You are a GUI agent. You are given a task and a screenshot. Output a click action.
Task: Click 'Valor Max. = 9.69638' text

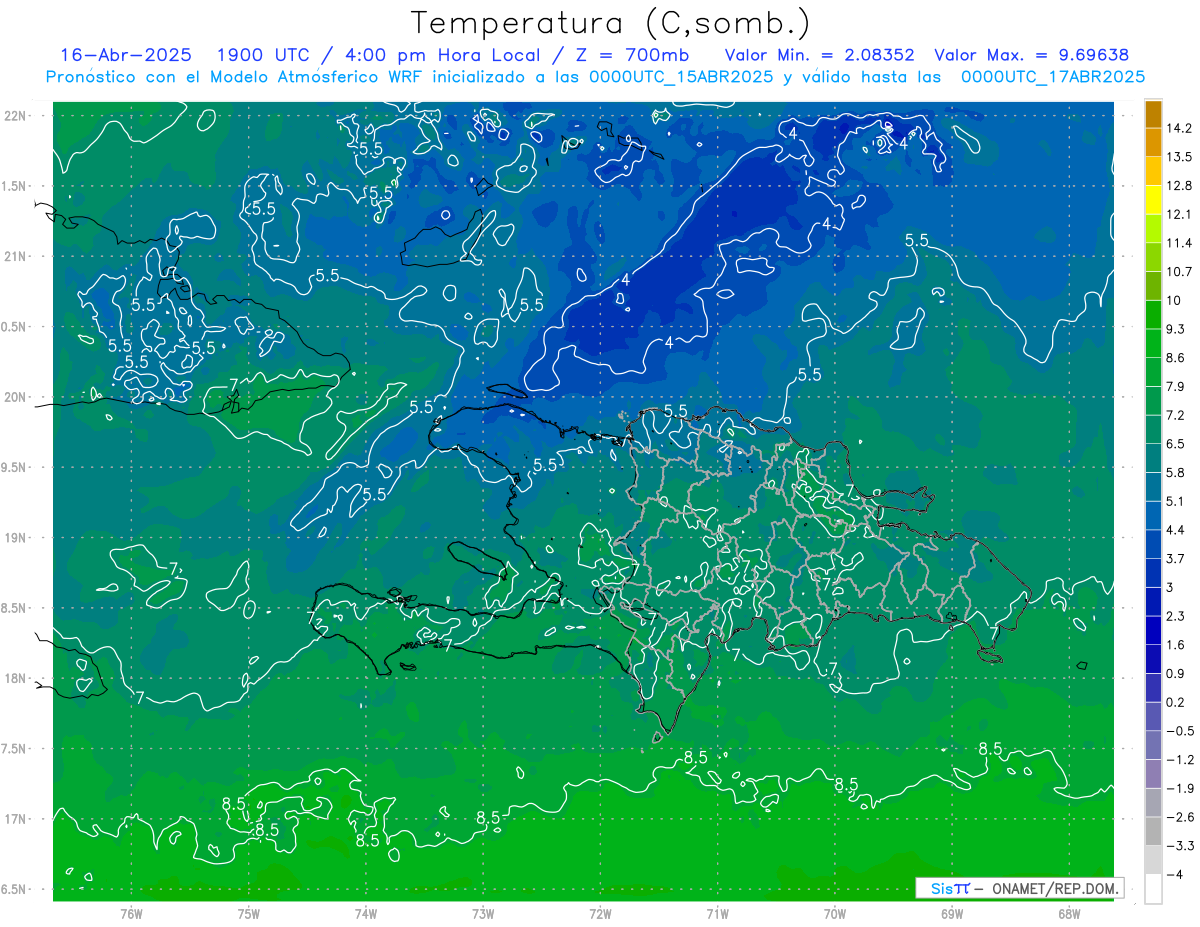point(1032,55)
